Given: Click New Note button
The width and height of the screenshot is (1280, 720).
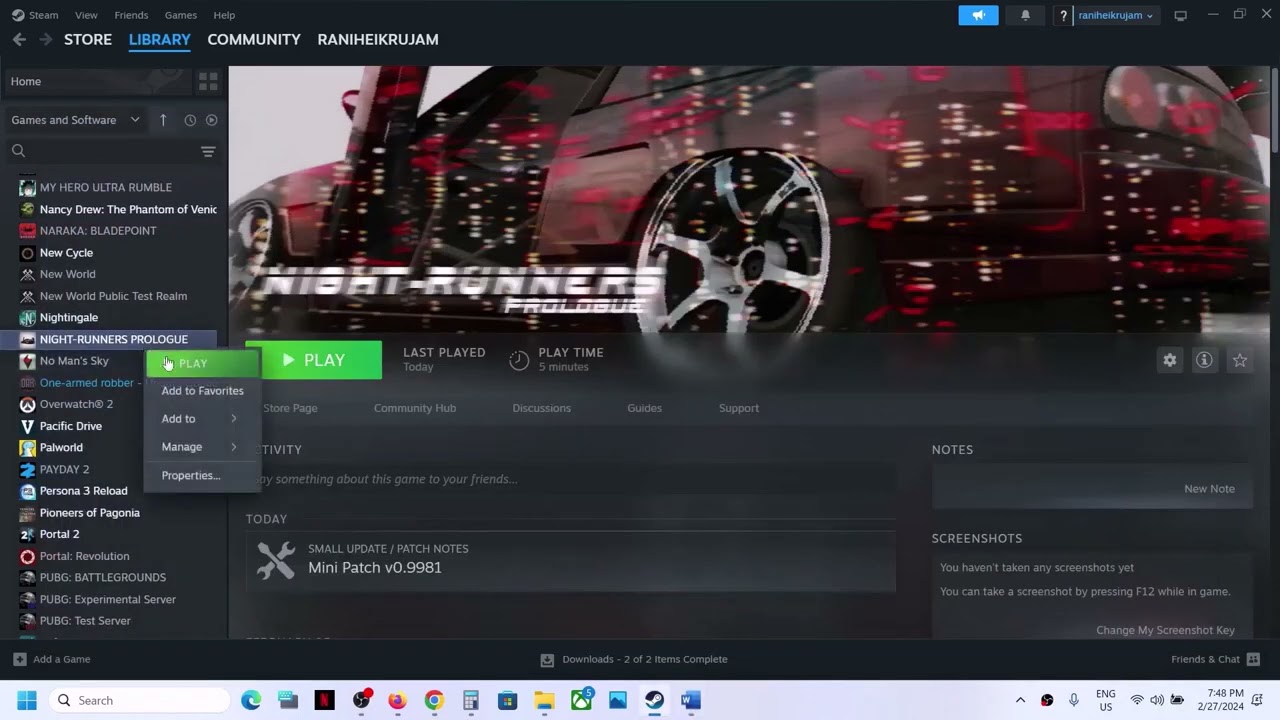Looking at the screenshot, I should (x=1209, y=489).
